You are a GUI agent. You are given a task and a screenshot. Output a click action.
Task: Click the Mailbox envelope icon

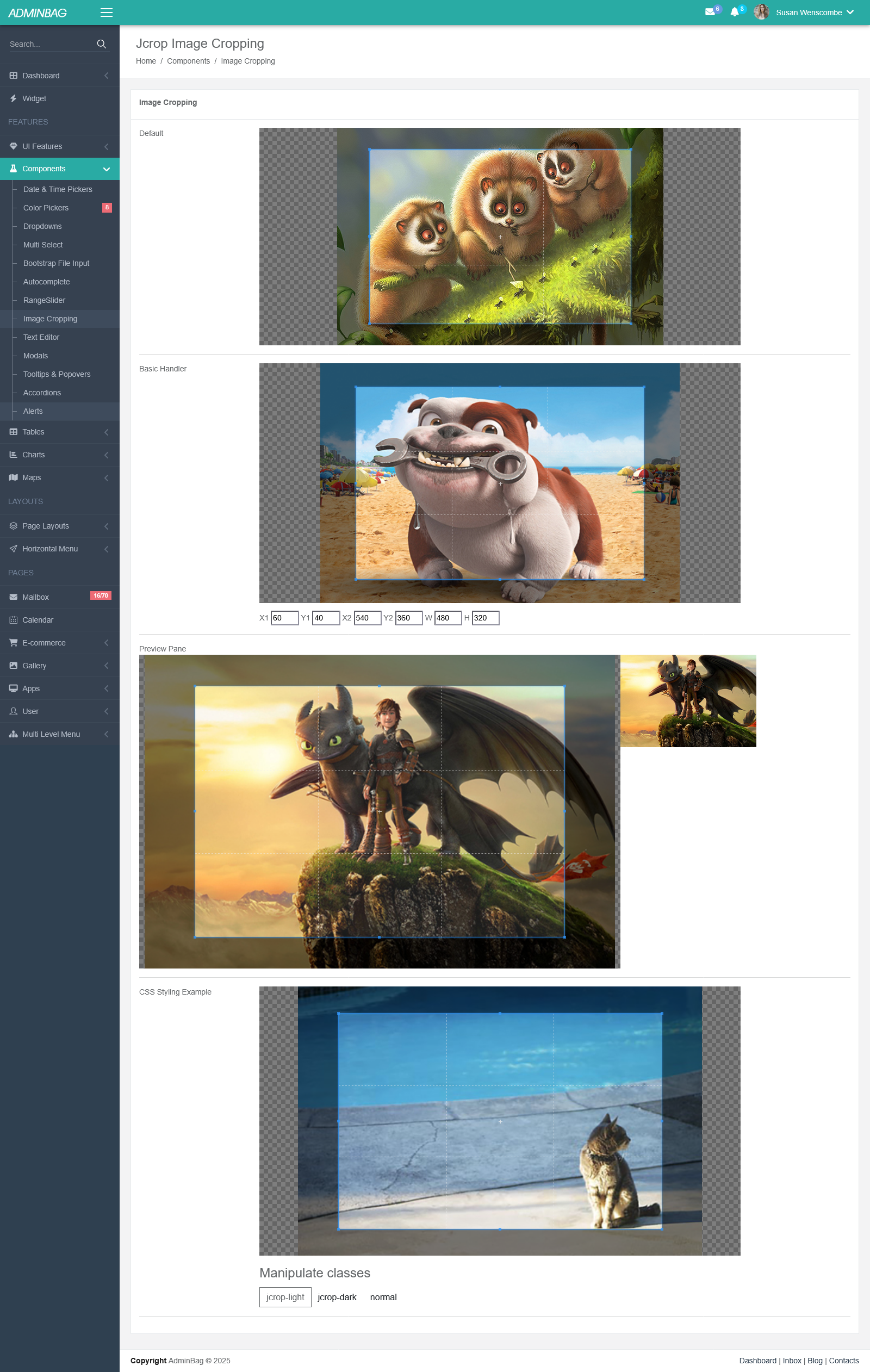coord(13,597)
